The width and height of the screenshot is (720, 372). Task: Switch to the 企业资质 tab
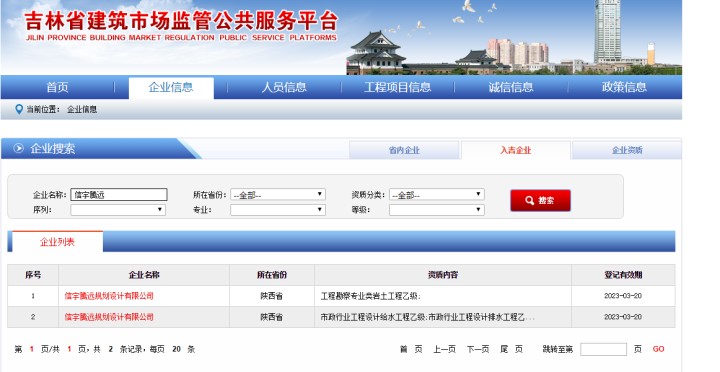click(x=627, y=150)
